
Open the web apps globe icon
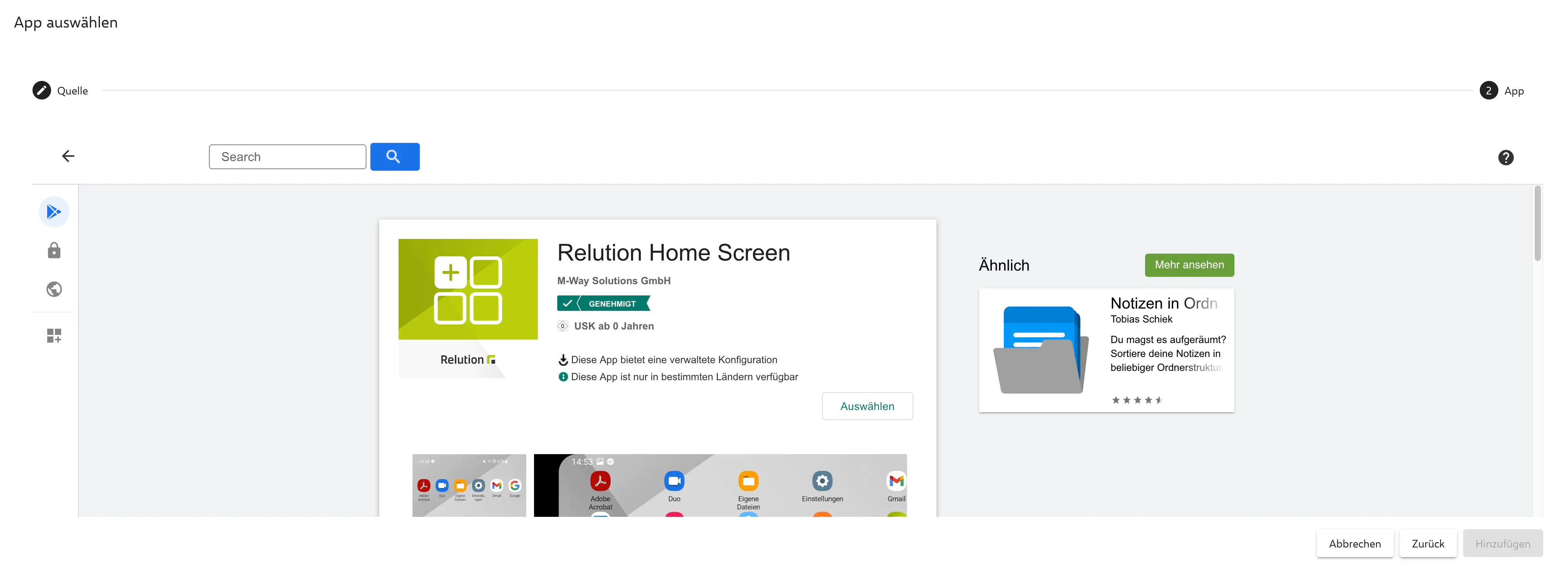[54, 289]
